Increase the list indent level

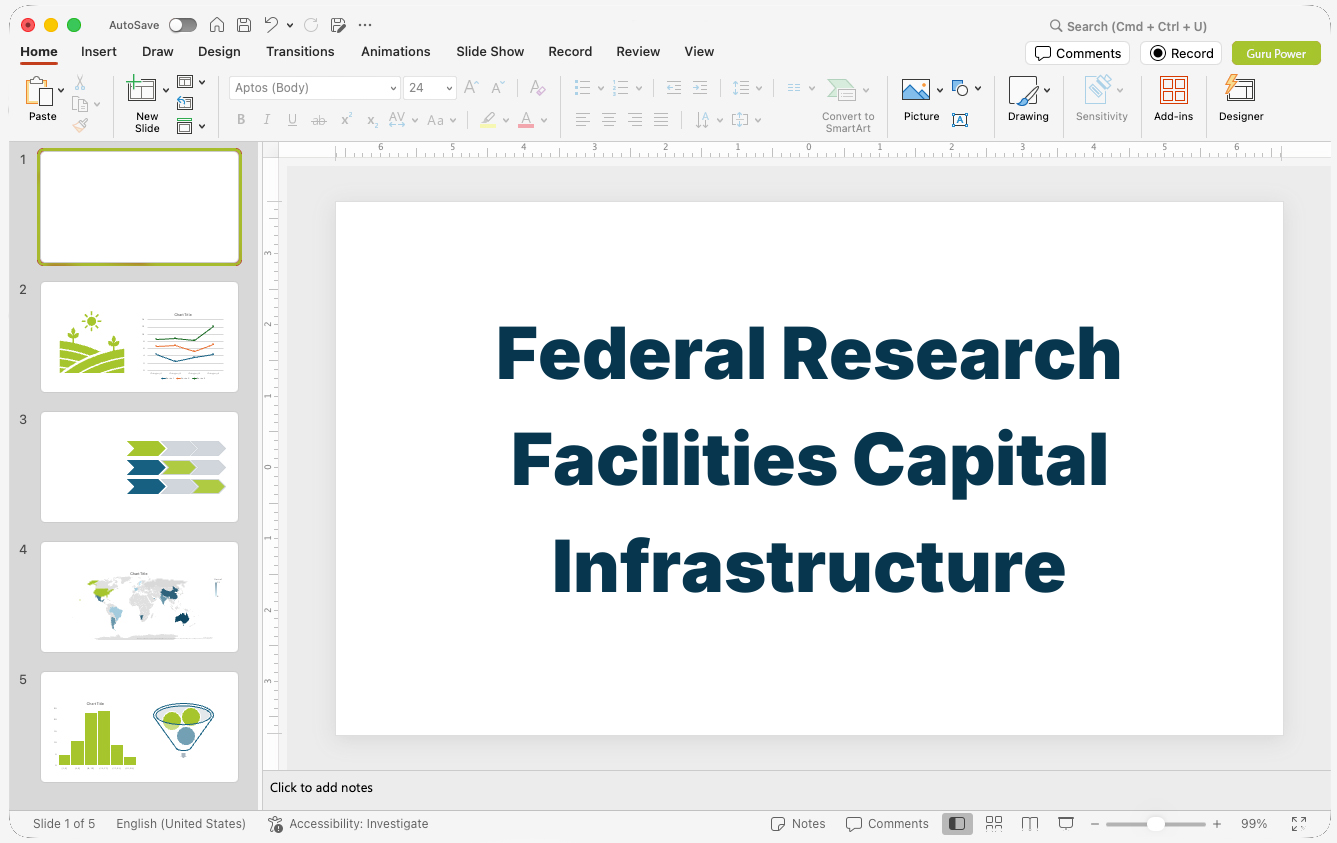click(x=700, y=88)
